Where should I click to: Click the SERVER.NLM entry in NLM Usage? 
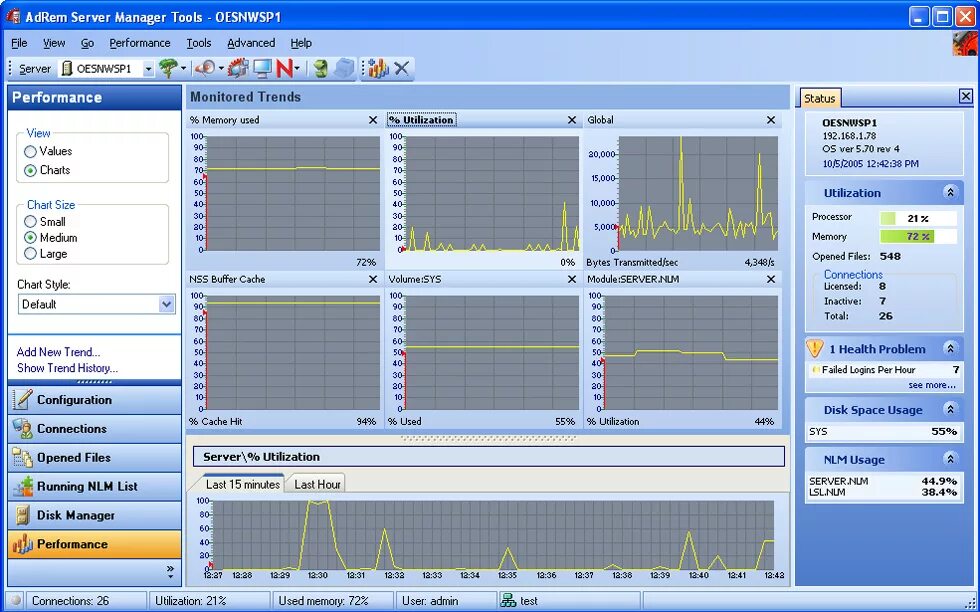pyautogui.click(x=883, y=481)
